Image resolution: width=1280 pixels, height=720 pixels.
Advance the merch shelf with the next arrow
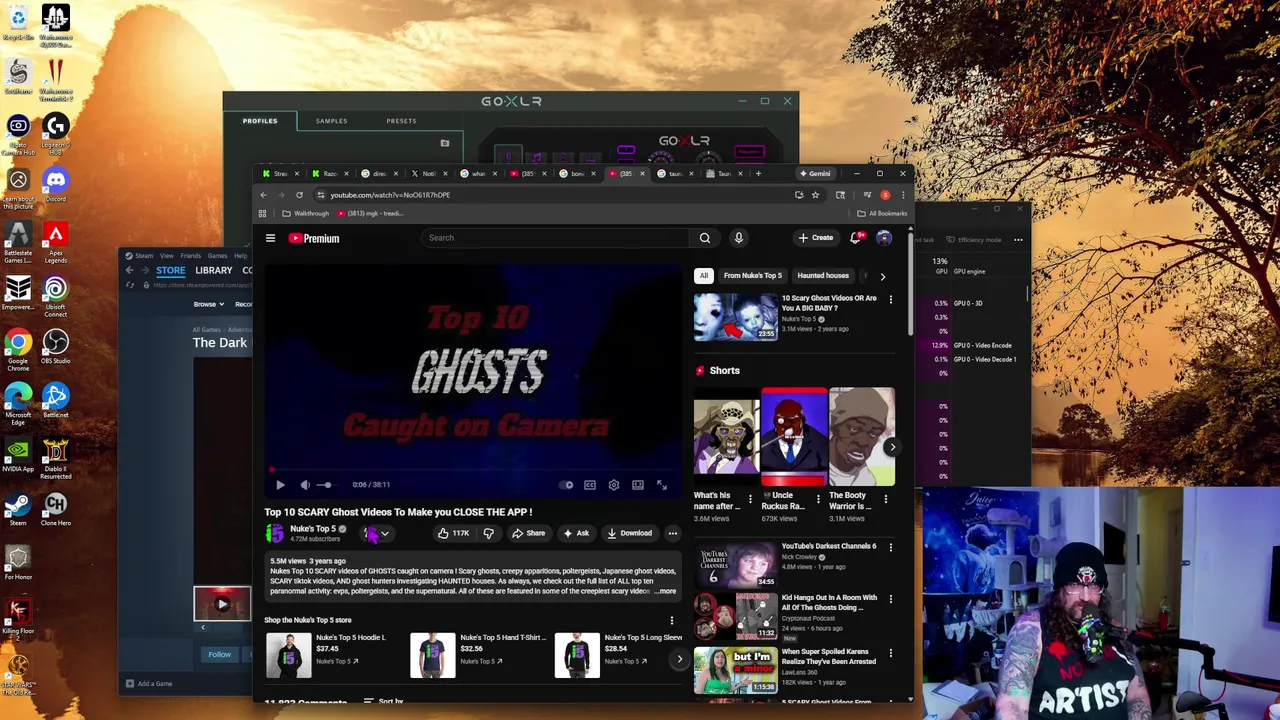tap(679, 658)
